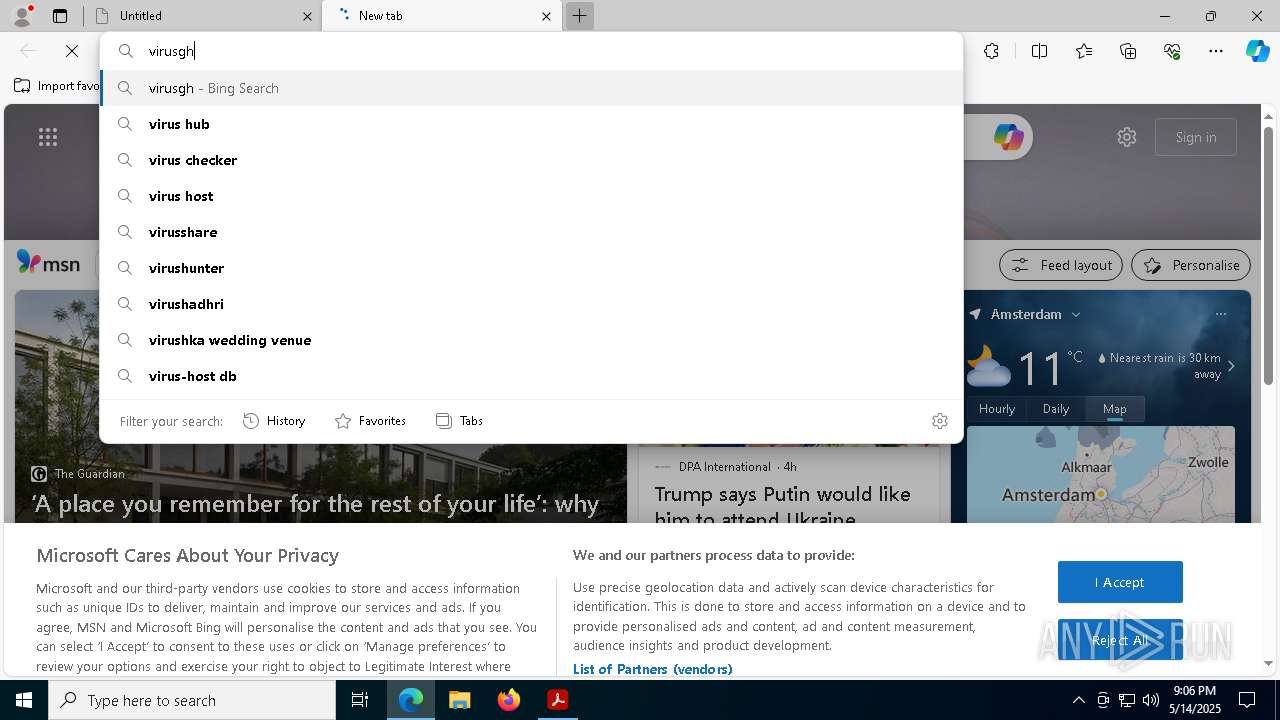This screenshot has width=1280, height=720.
Task: Close the Untitled tab
Action: click(307, 16)
